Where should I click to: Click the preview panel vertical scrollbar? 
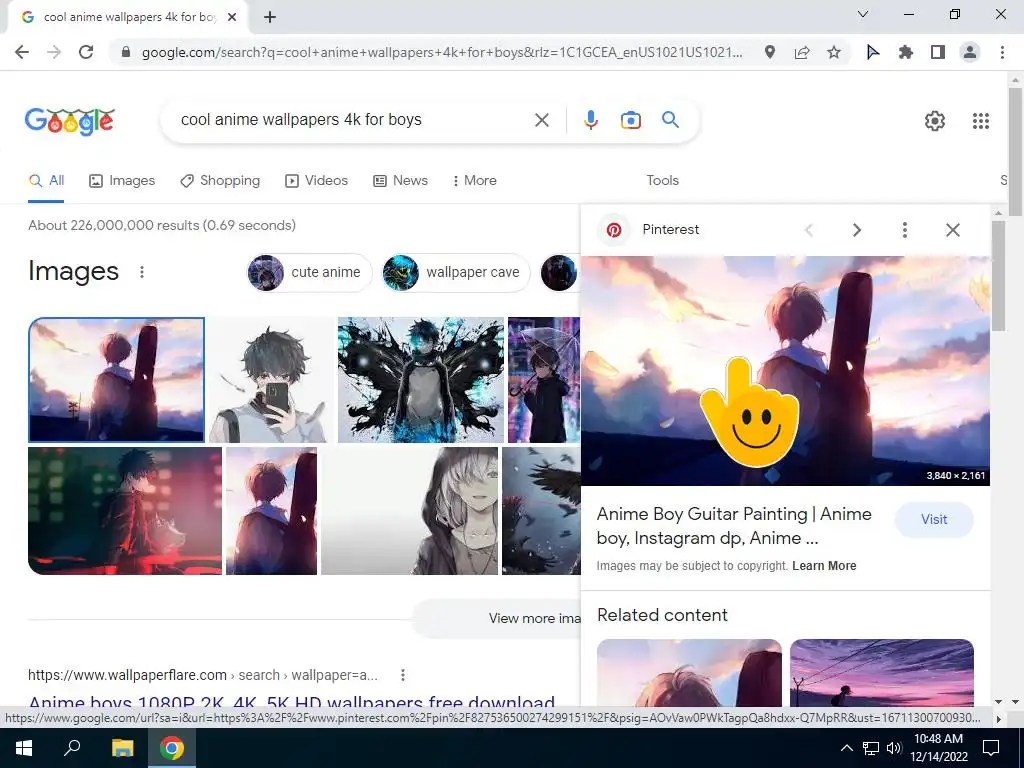coord(998,276)
